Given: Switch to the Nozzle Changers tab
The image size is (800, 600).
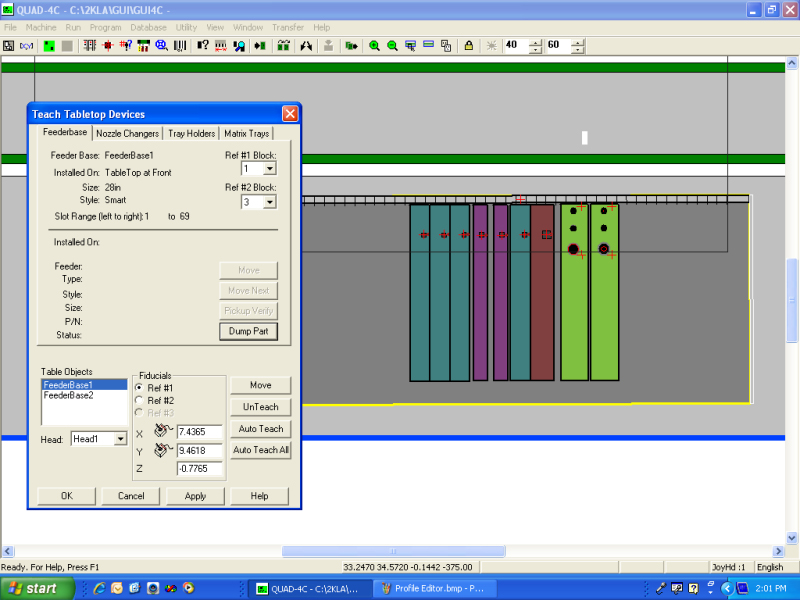Looking at the screenshot, I should pyautogui.click(x=128, y=134).
